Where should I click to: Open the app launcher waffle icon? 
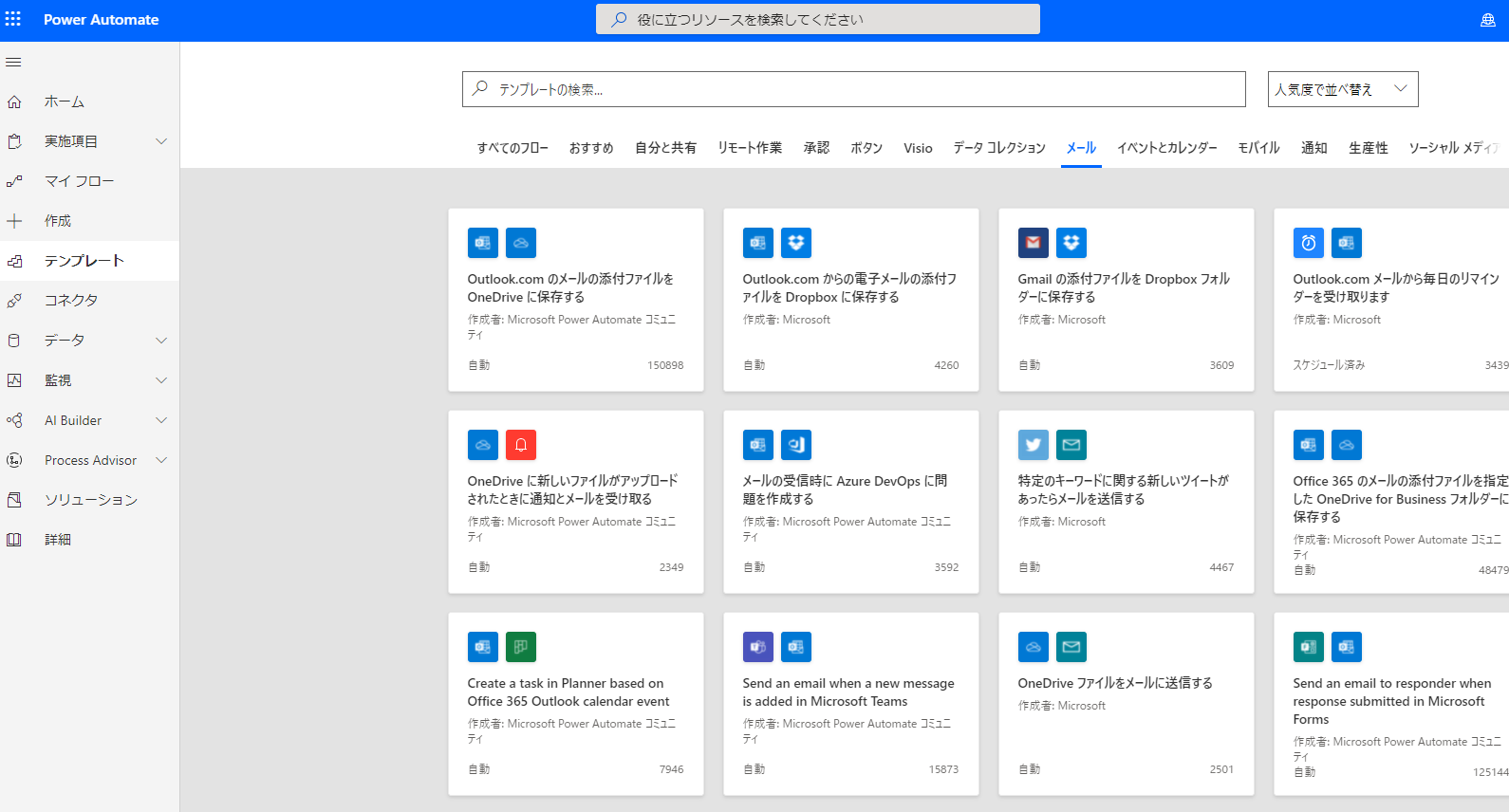coord(13,19)
